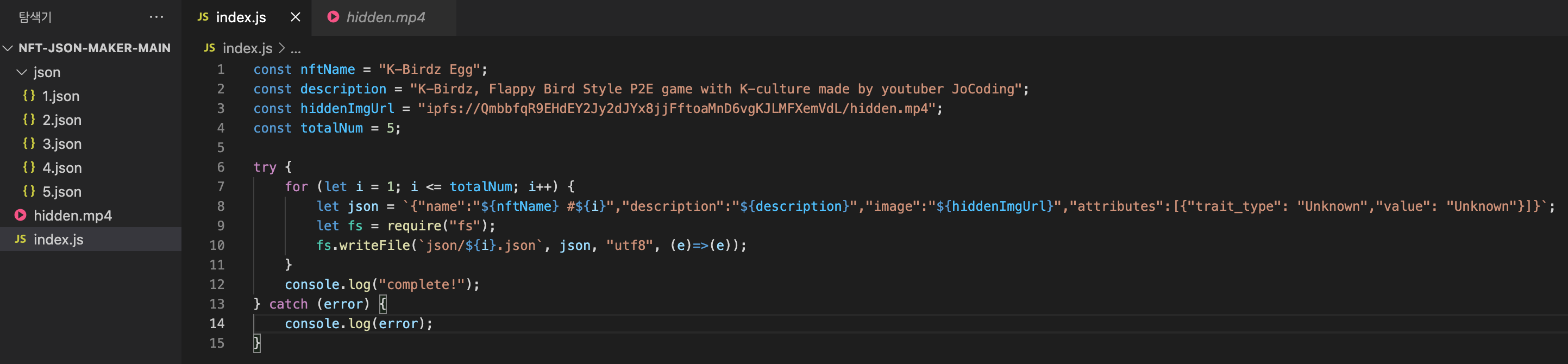Open the explorer more actions ellipsis
Image resolution: width=1568 pixels, height=364 pixels.
tap(156, 17)
